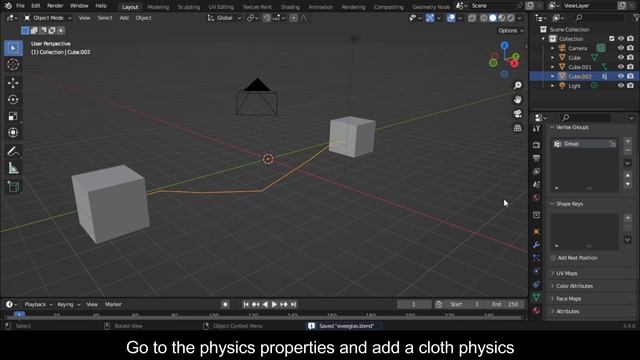Jump to the timeline start frame
This screenshot has width=640, height=360.
click(246, 304)
